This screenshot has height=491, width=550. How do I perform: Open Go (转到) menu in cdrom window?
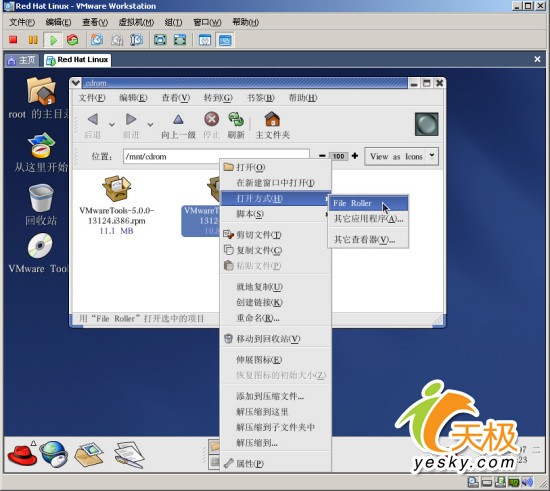(x=218, y=97)
